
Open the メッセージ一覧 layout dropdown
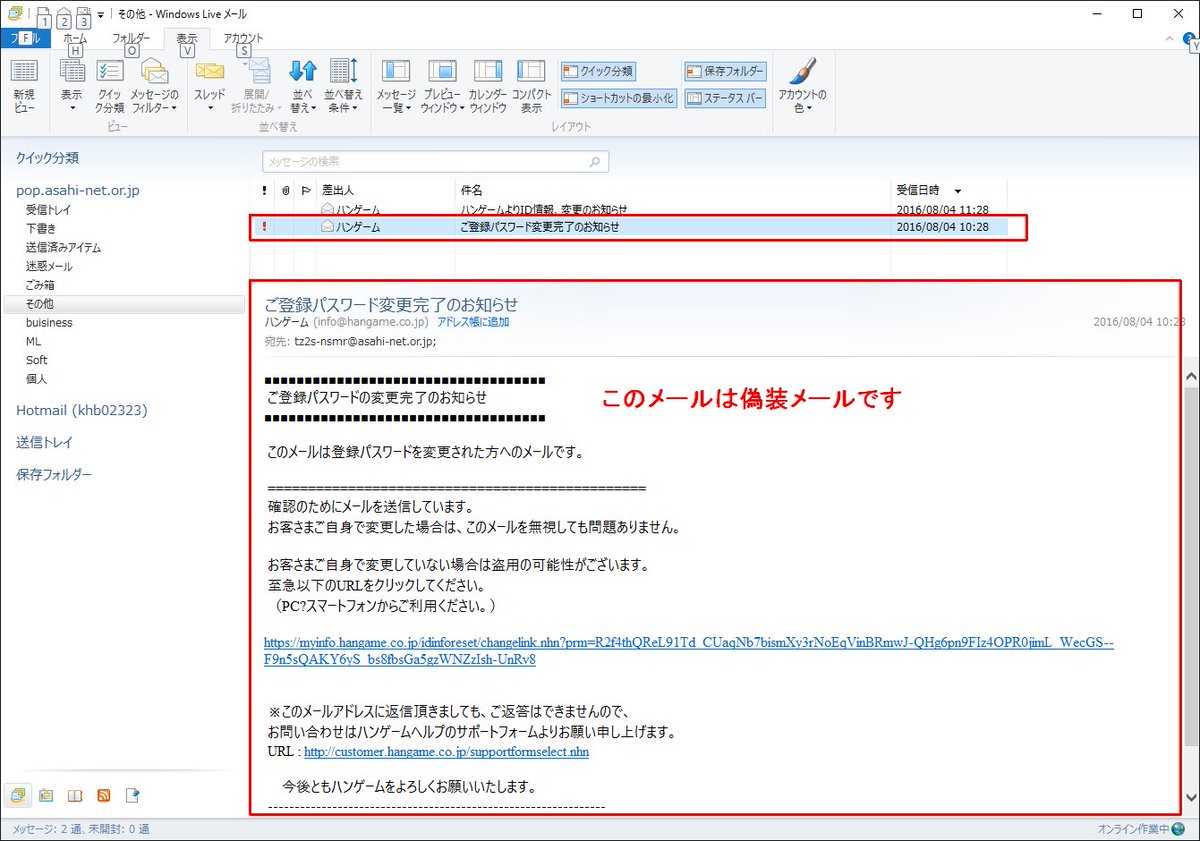point(396,86)
